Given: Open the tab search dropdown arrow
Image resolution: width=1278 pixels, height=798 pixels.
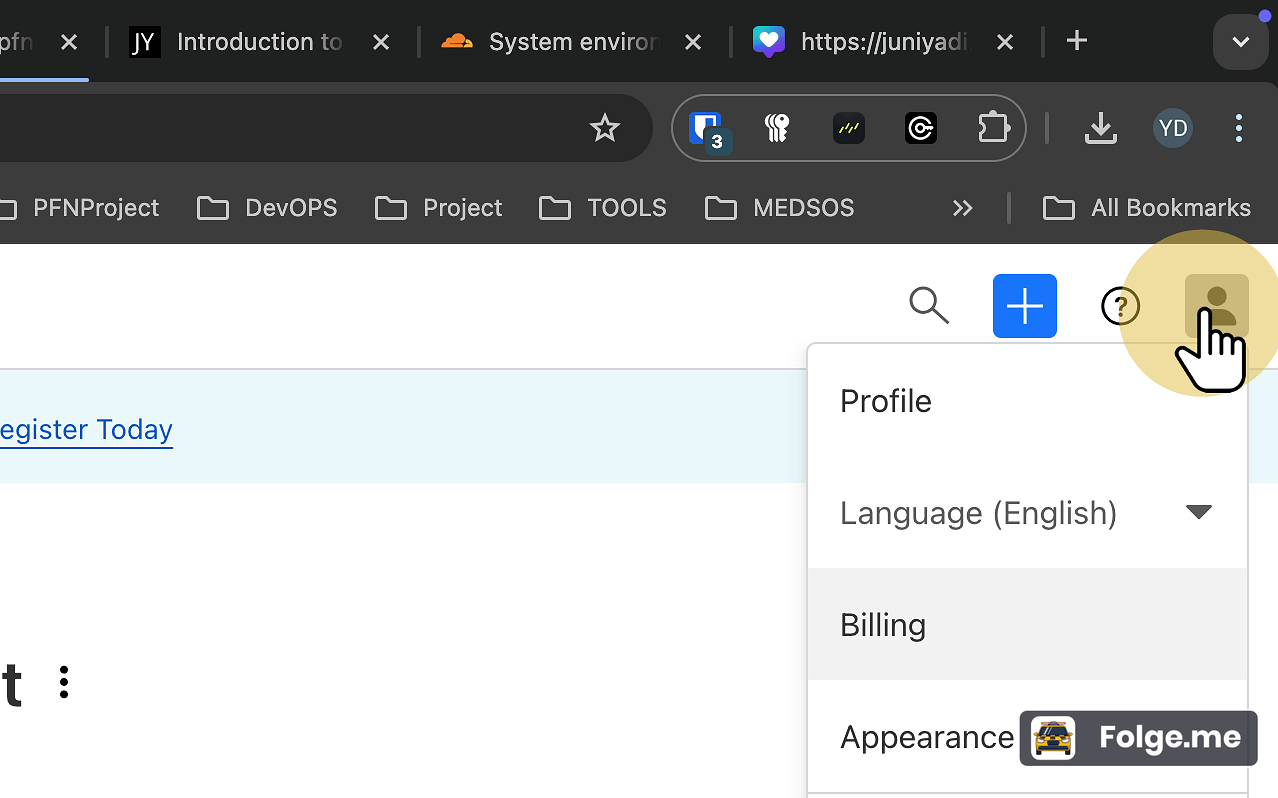Looking at the screenshot, I should coord(1241,42).
